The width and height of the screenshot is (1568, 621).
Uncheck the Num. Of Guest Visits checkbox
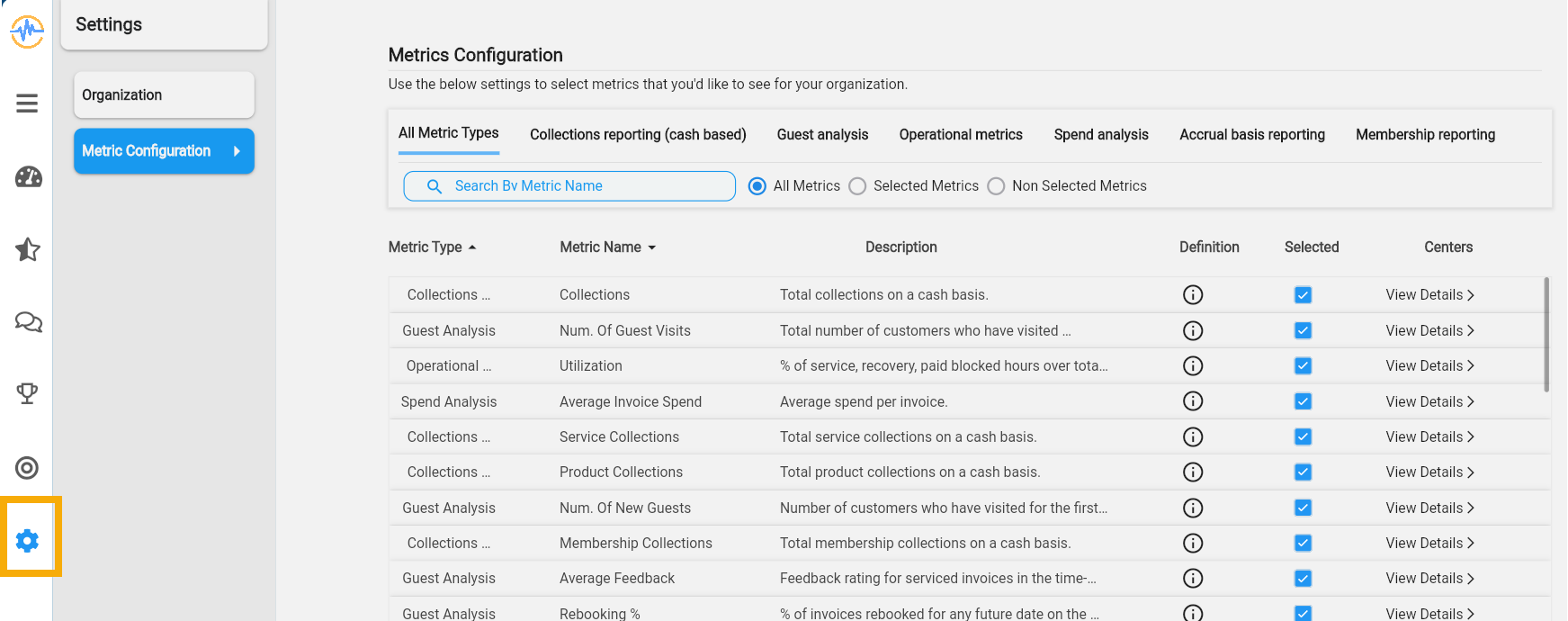click(x=1303, y=331)
